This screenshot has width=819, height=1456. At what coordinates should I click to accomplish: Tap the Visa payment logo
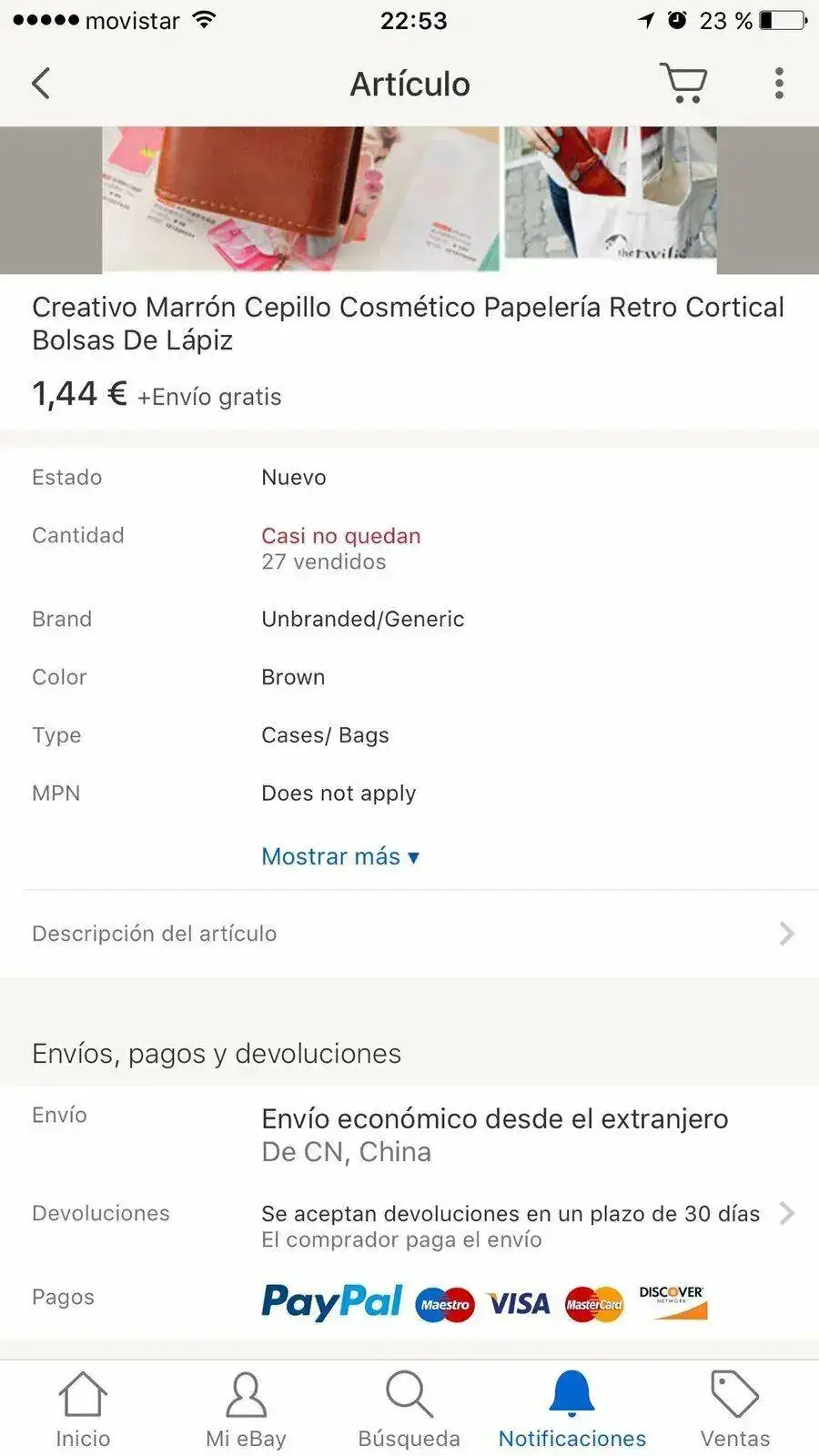pyautogui.click(x=519, y=1304)
